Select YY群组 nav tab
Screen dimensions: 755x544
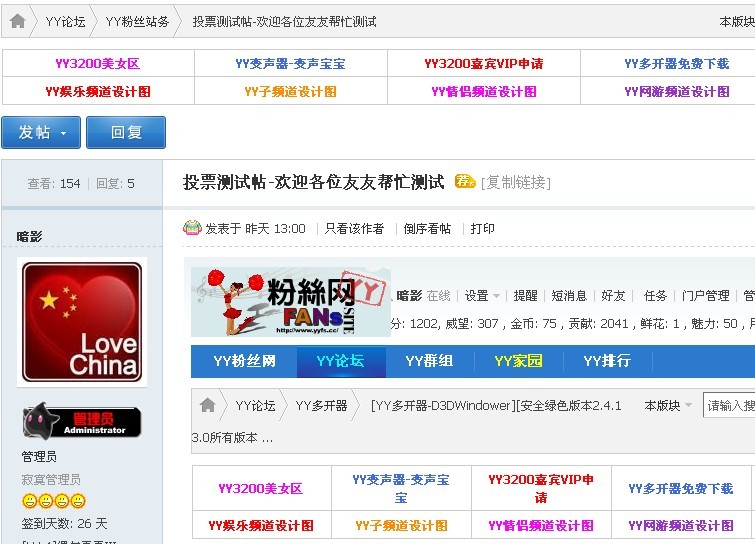(429, 361)
